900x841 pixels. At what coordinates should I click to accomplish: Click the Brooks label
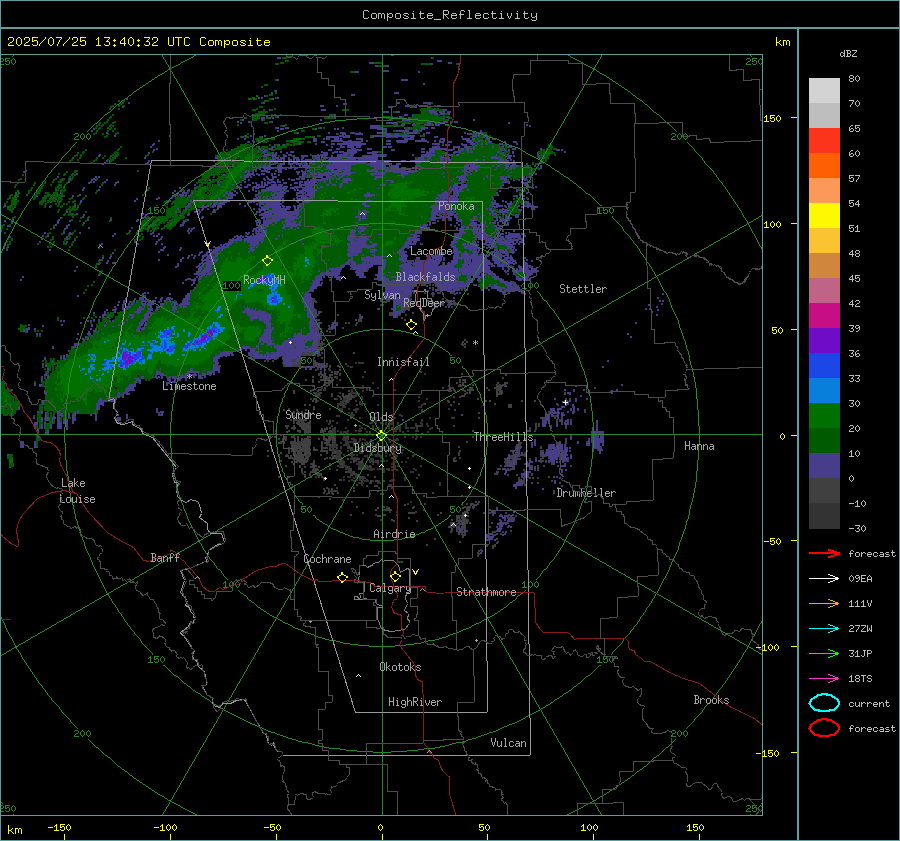pos(711,700)
